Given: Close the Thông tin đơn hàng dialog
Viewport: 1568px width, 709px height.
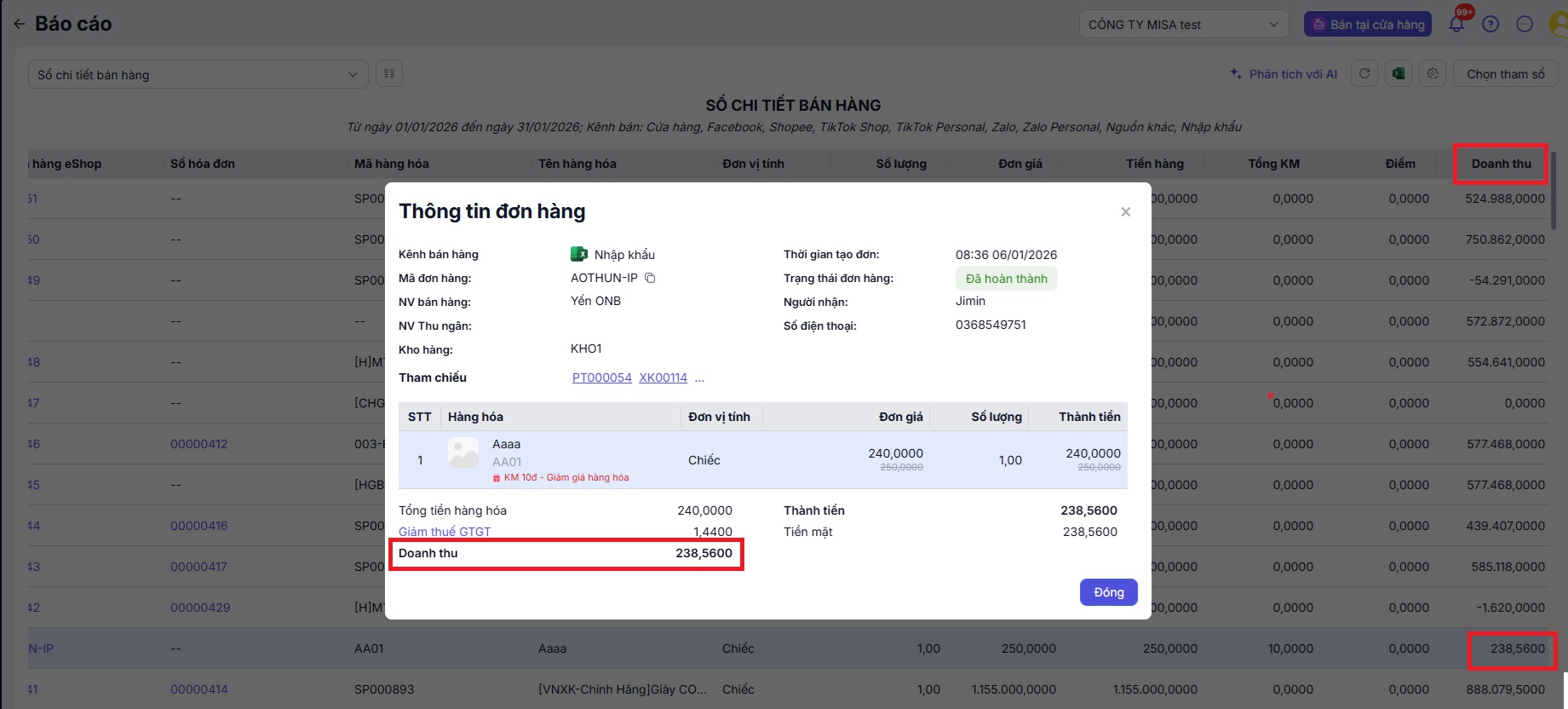Looking at the screenshot, I should pos(1125,212).
